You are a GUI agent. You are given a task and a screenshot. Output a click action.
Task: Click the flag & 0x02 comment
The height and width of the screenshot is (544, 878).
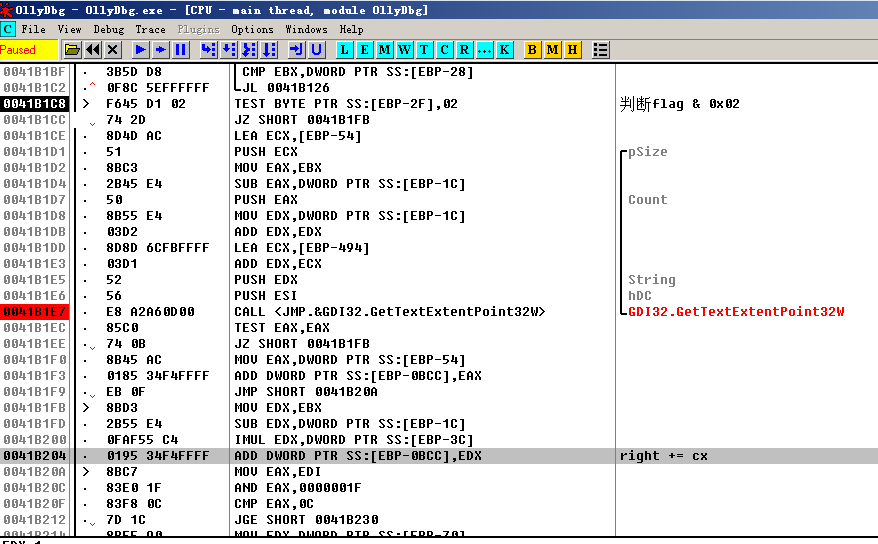[680, 104]
